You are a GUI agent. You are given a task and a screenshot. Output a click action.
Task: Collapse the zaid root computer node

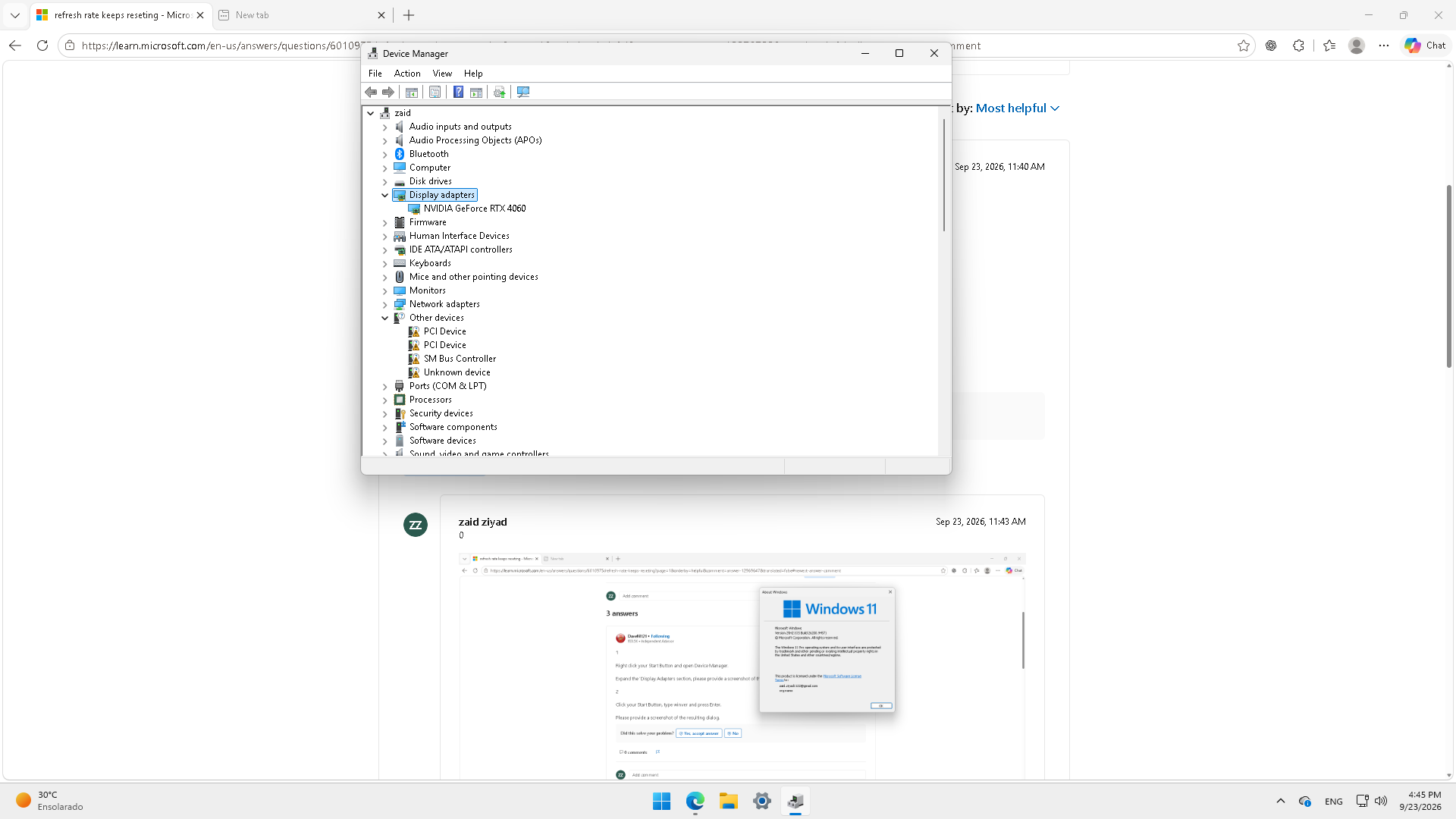coord(371,113)
